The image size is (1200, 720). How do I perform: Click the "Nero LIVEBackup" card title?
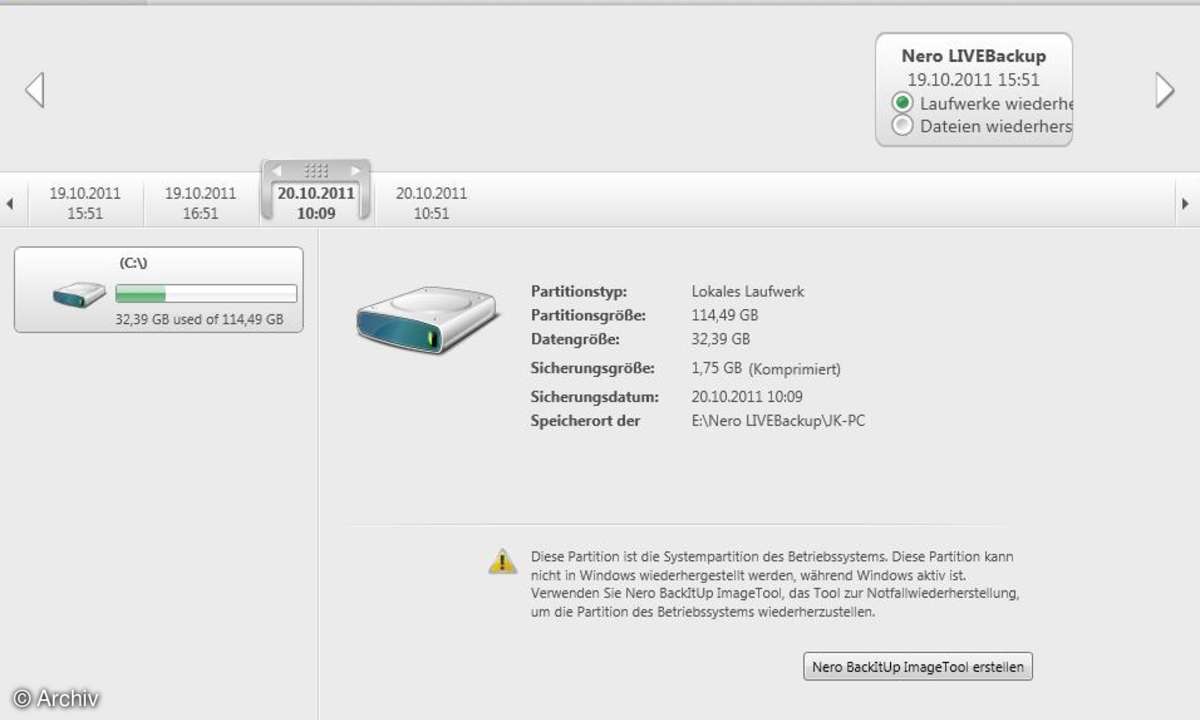[x=974, y=57]
